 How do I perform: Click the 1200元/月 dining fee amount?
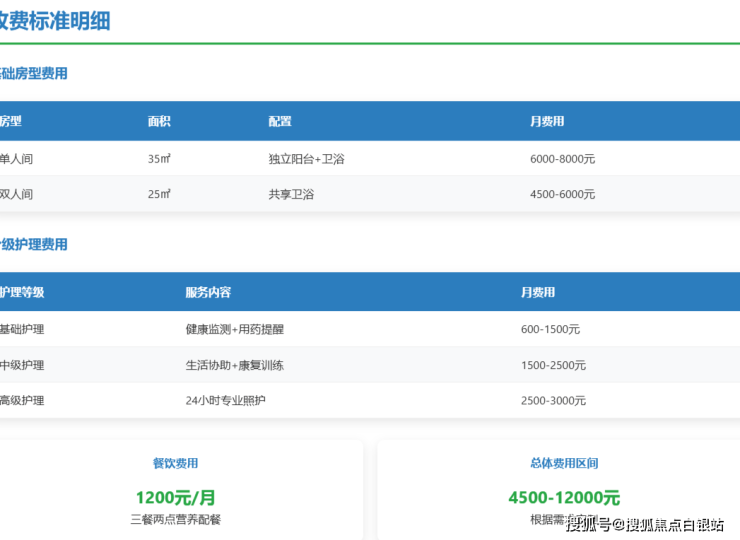click(175, 497)
